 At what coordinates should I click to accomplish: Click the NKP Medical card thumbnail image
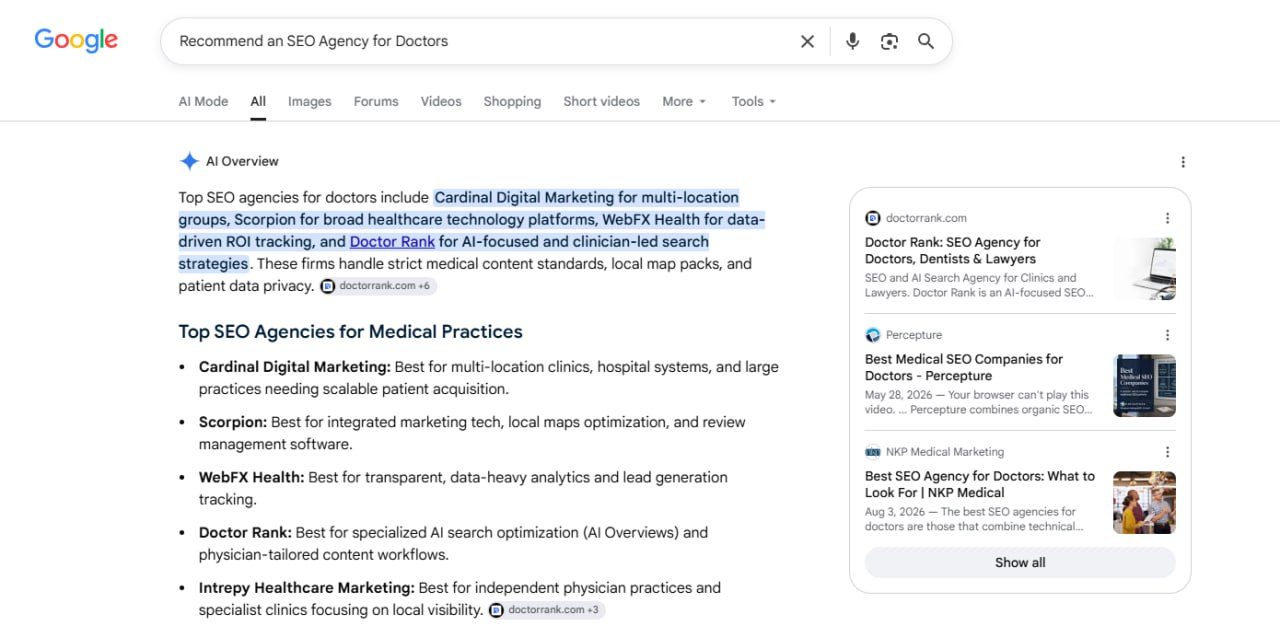coord(1145,502)
